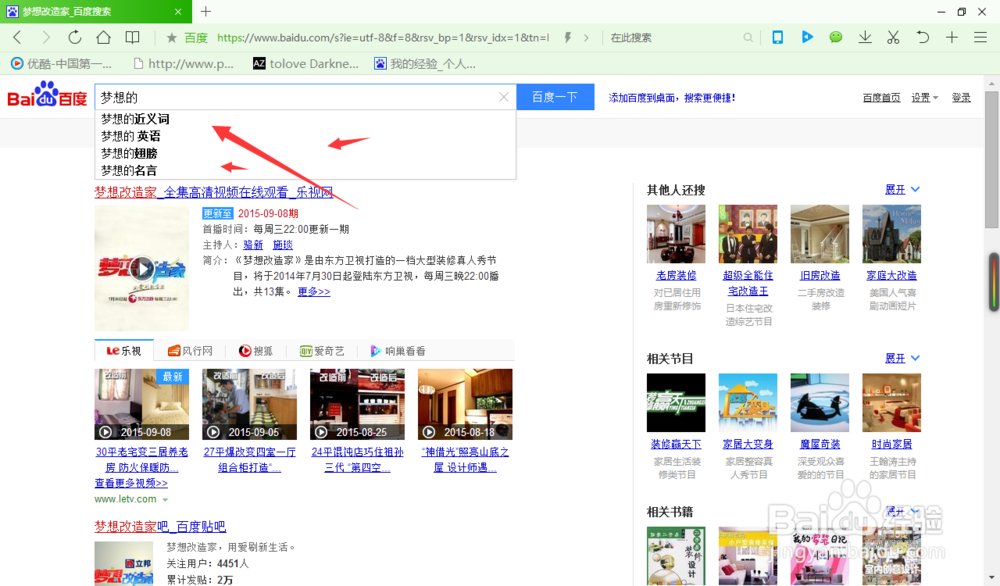Screen dimensions: 1000x586
Task: Open the 2015-08-18 episode thumbnail
Action: (465, 404)
